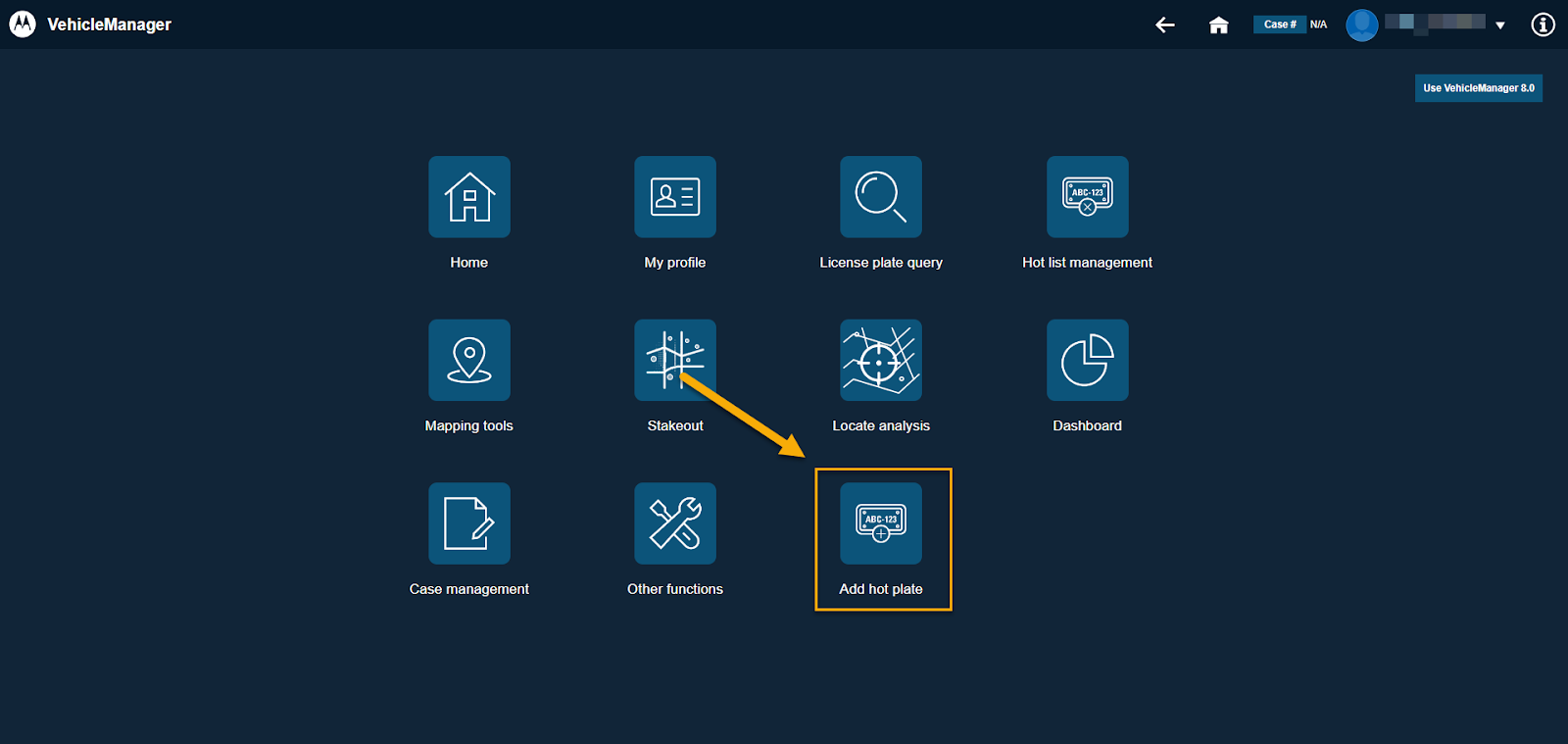Go back using the arrow icon

coord(1165,25)
